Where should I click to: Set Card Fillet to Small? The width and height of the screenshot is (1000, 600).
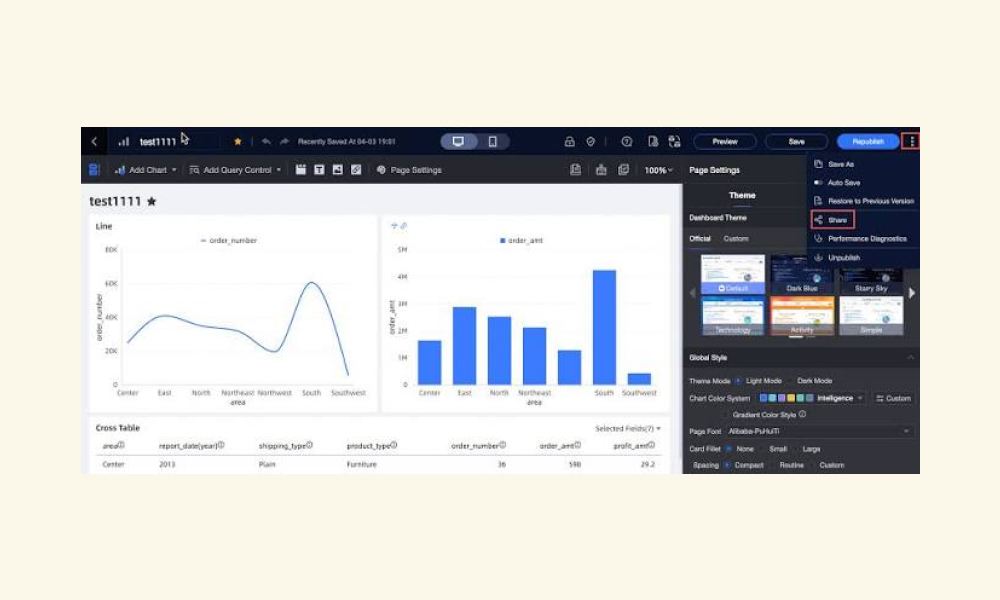coord(777,449)
